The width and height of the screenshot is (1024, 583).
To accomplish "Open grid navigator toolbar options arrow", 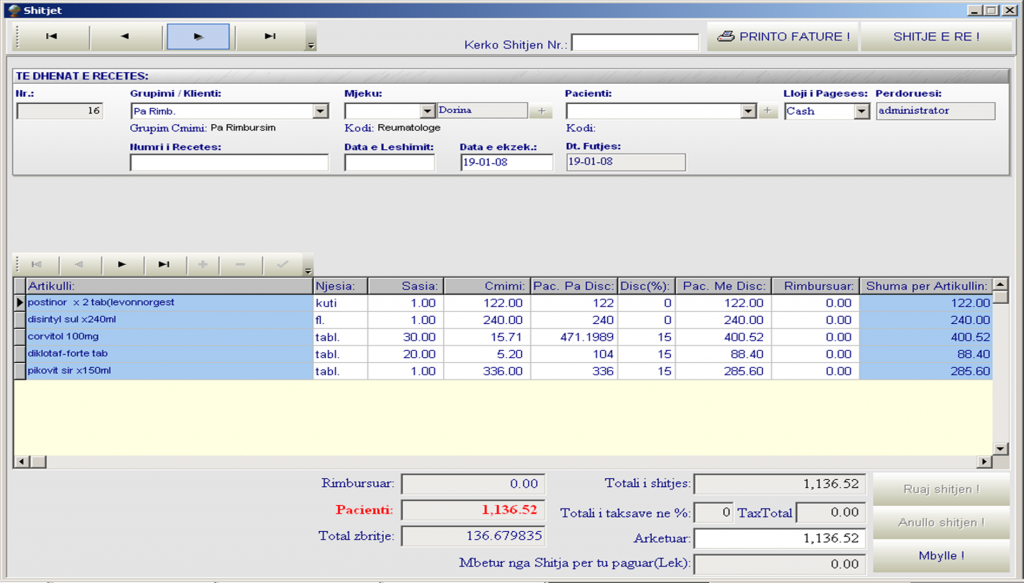I will click(308, 270).
